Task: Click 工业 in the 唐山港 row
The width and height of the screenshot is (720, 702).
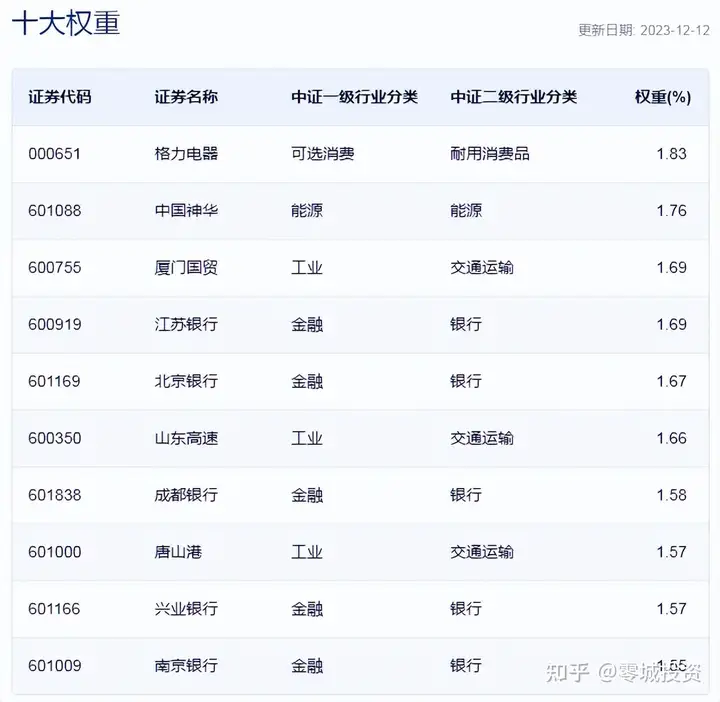Action: coord(307,552)
